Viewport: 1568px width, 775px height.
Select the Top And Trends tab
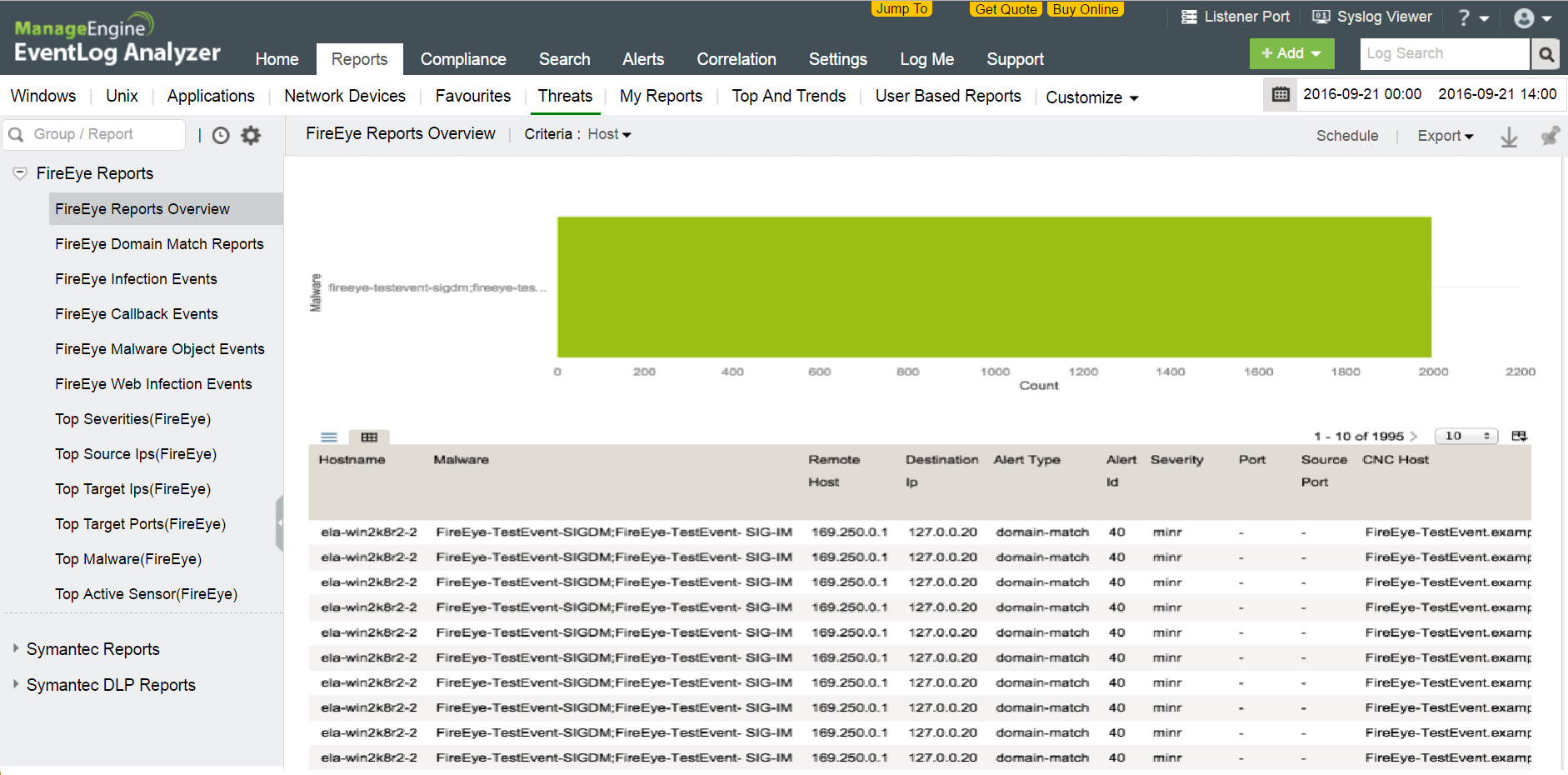[x=788, y=96]
